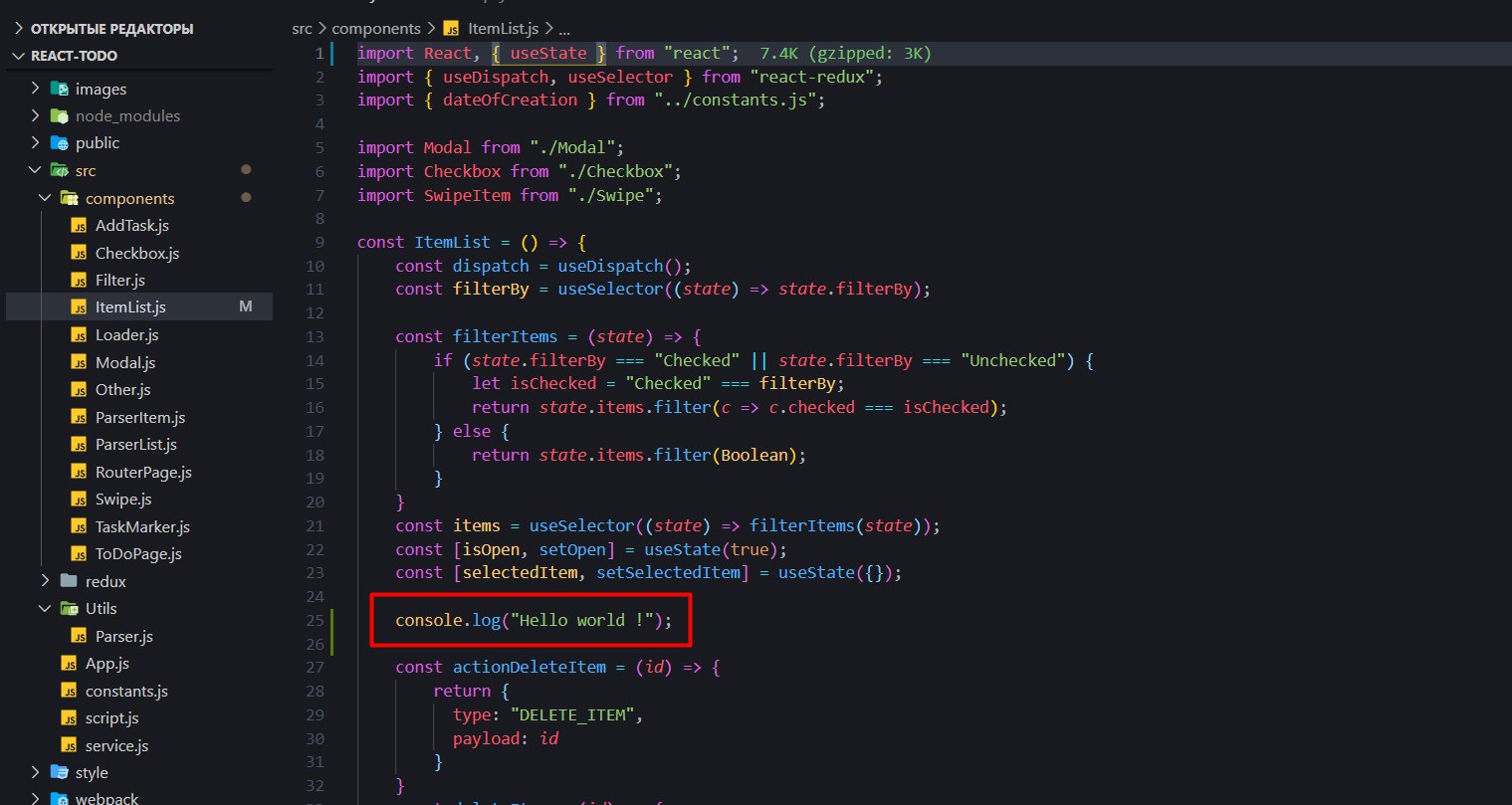This screenshot has width=1512, height=805.
Task: Click the JS icon beside Filter.js
Action: pos(79,281)
